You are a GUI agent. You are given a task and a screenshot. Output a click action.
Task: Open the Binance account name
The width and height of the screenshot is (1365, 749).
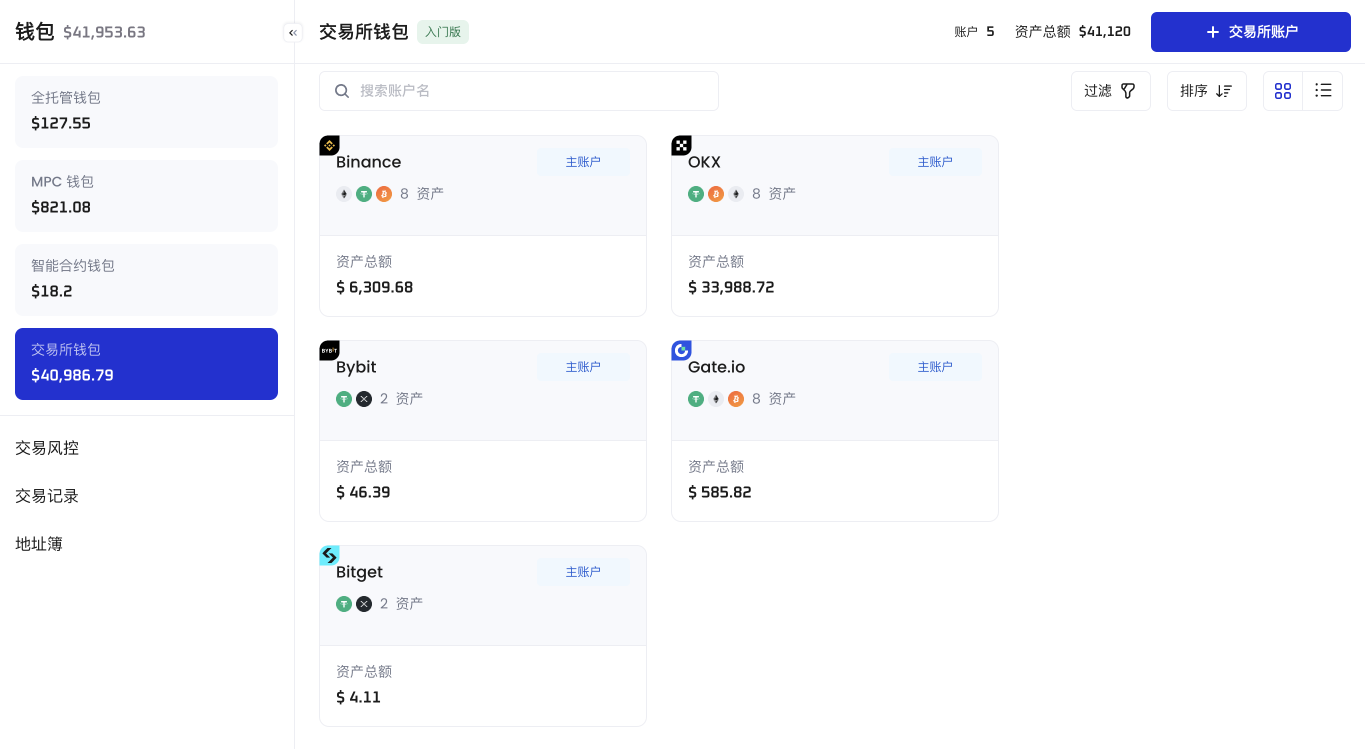click(368, 162)
